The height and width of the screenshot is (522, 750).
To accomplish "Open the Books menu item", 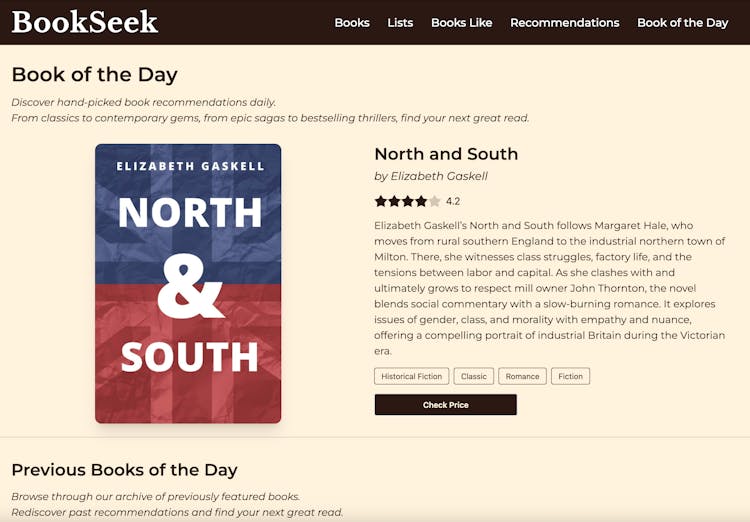I will point(352,22).
